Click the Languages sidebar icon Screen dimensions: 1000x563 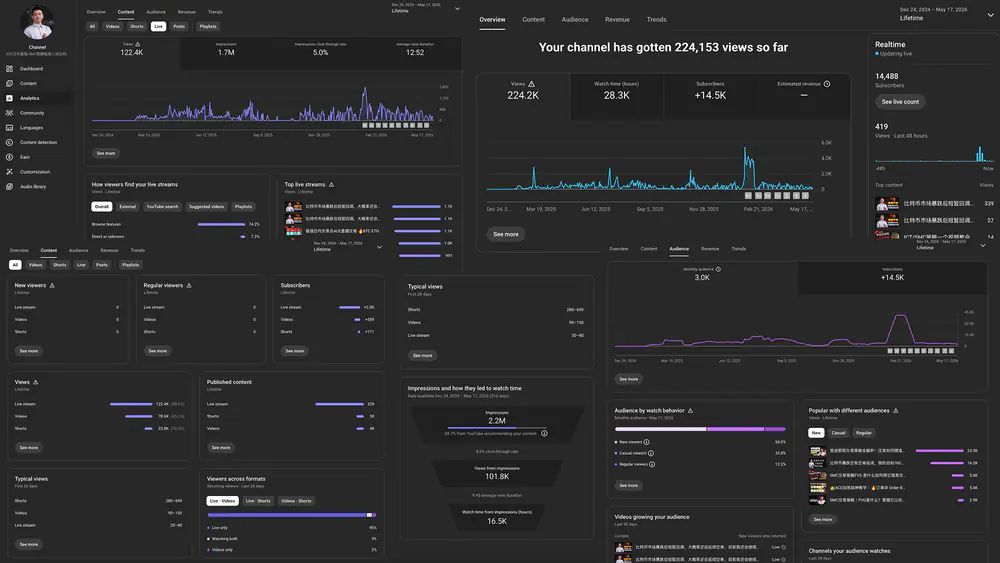[10, 128]
